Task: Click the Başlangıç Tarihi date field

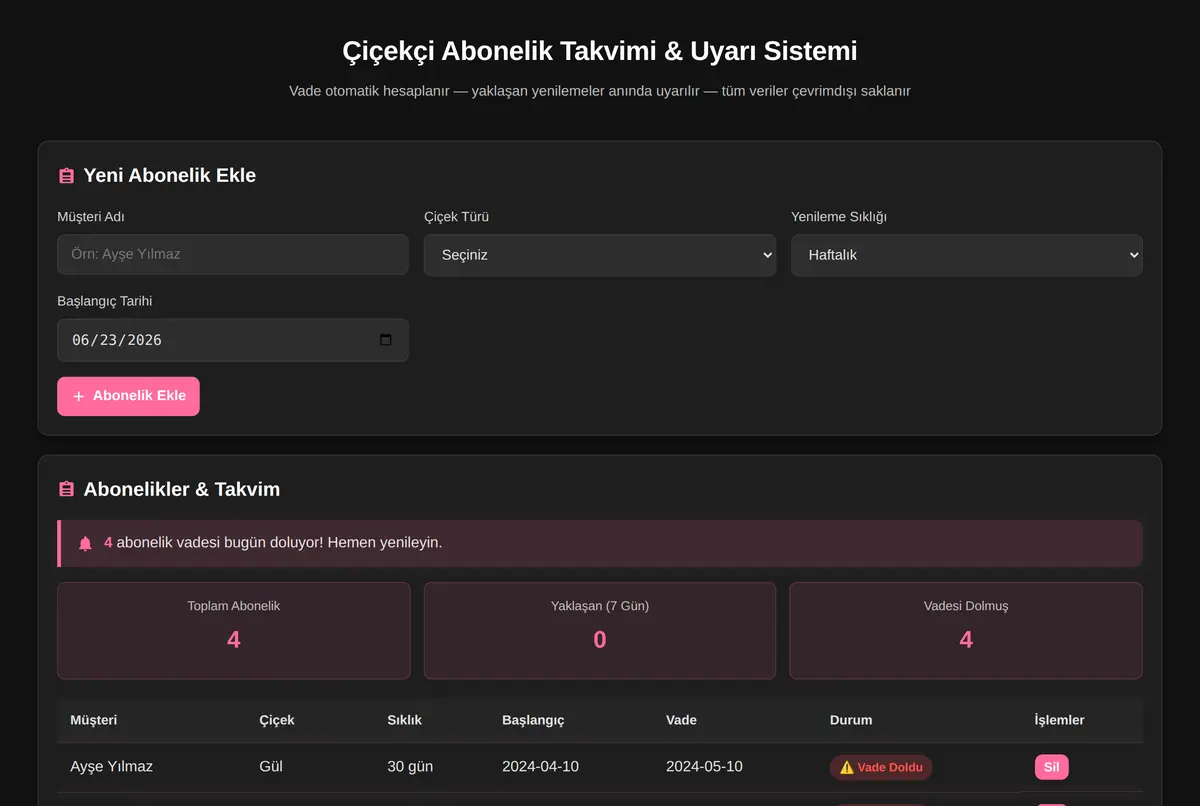Action: click(233, 340)
